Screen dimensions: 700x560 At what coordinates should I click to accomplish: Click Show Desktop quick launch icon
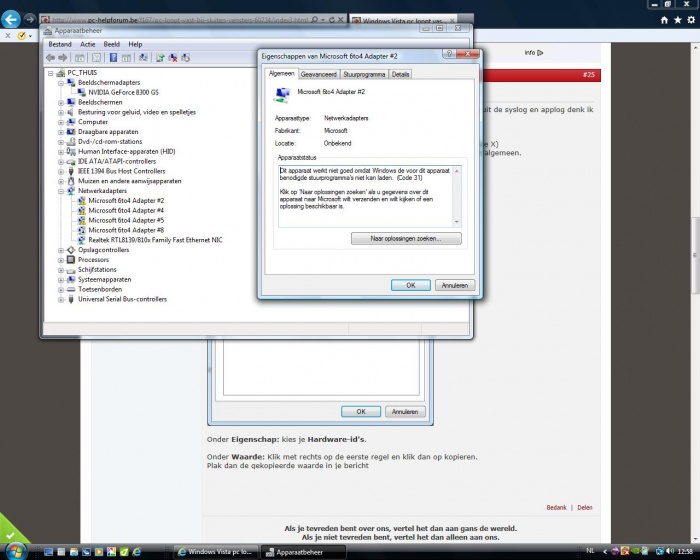pyautogui.click(x=49, y=552)
